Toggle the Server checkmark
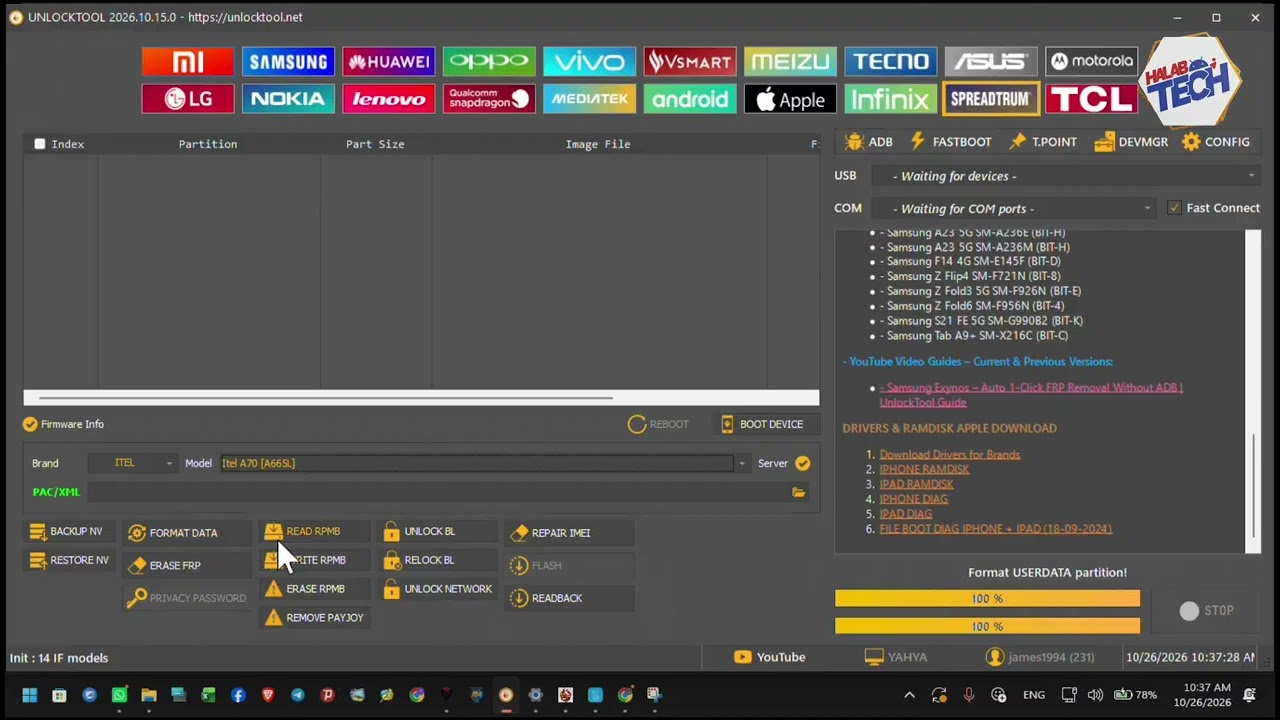 coord(802,463)
